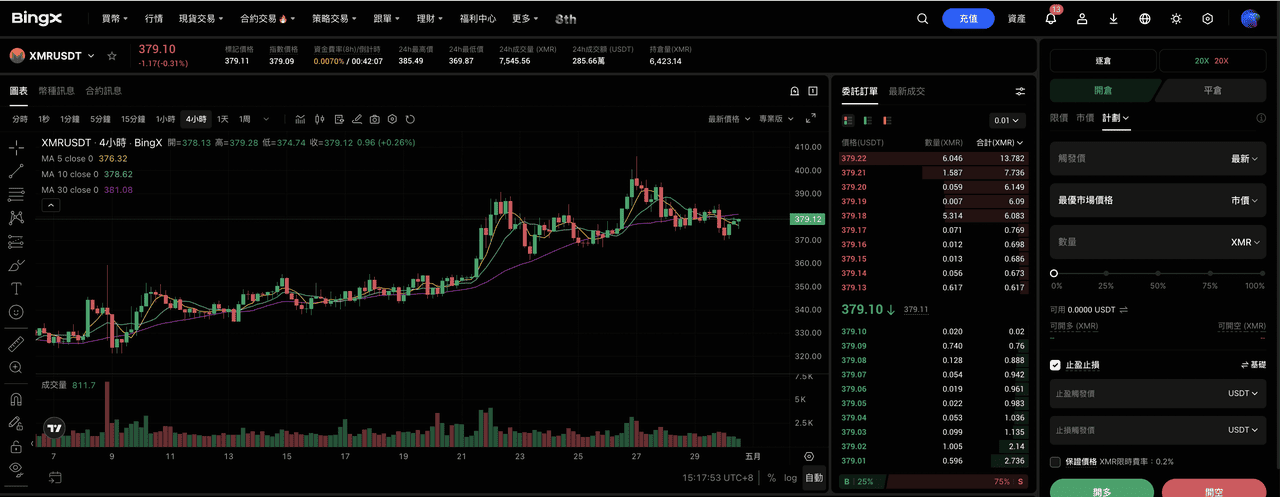
Task: Select the trend line drawing tool
Action: pyautogui.click(x=16, y=171)
